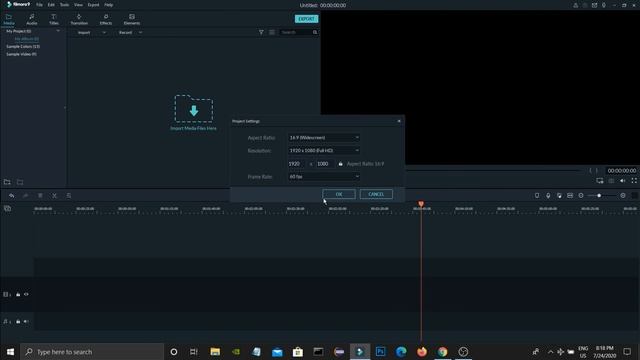Toggle the aspect ratio lock icon
The height and width of the screenshot is (360, 640).
[340, 164]
